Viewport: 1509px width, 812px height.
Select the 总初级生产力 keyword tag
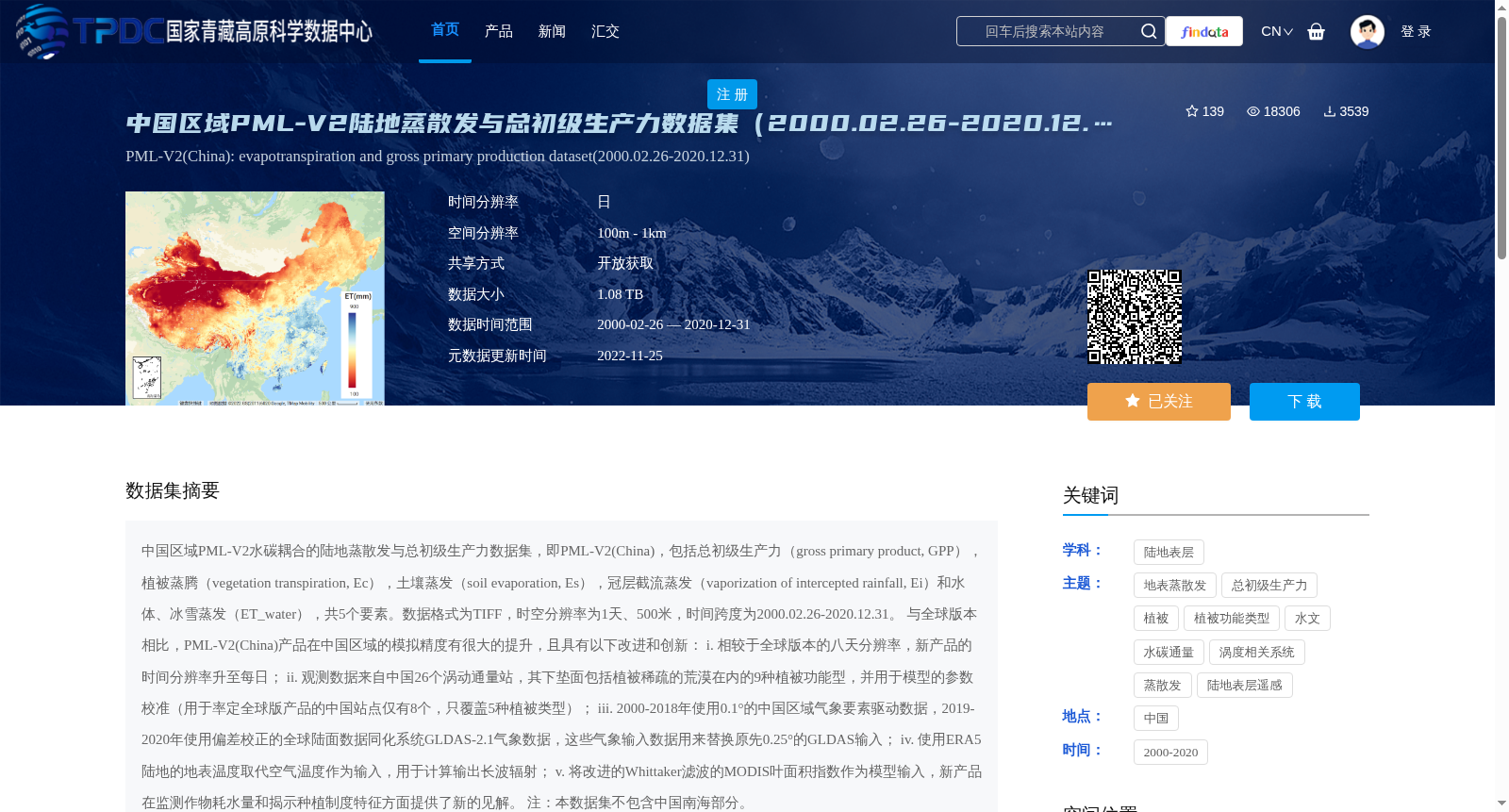pos(1269,586)
